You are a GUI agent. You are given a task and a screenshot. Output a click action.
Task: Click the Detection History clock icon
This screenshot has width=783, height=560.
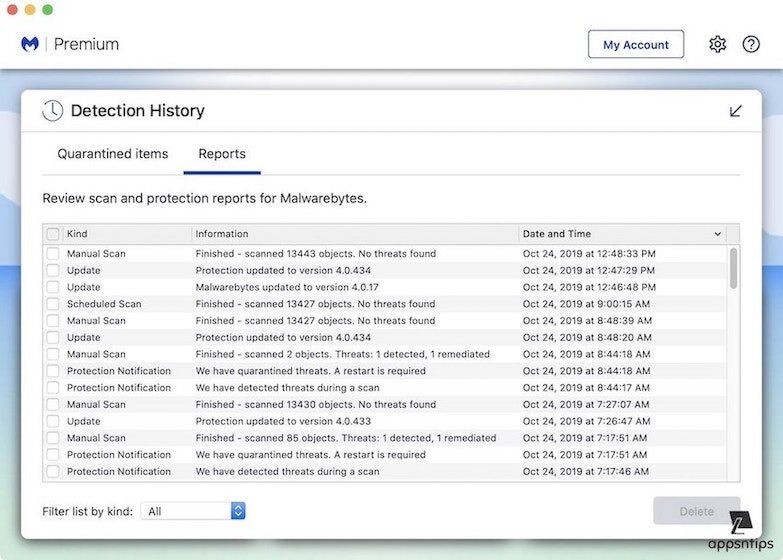52,111
